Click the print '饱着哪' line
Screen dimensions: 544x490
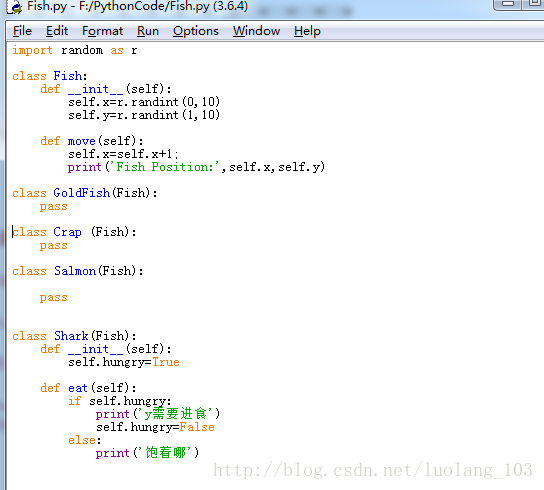coord(147,453)
